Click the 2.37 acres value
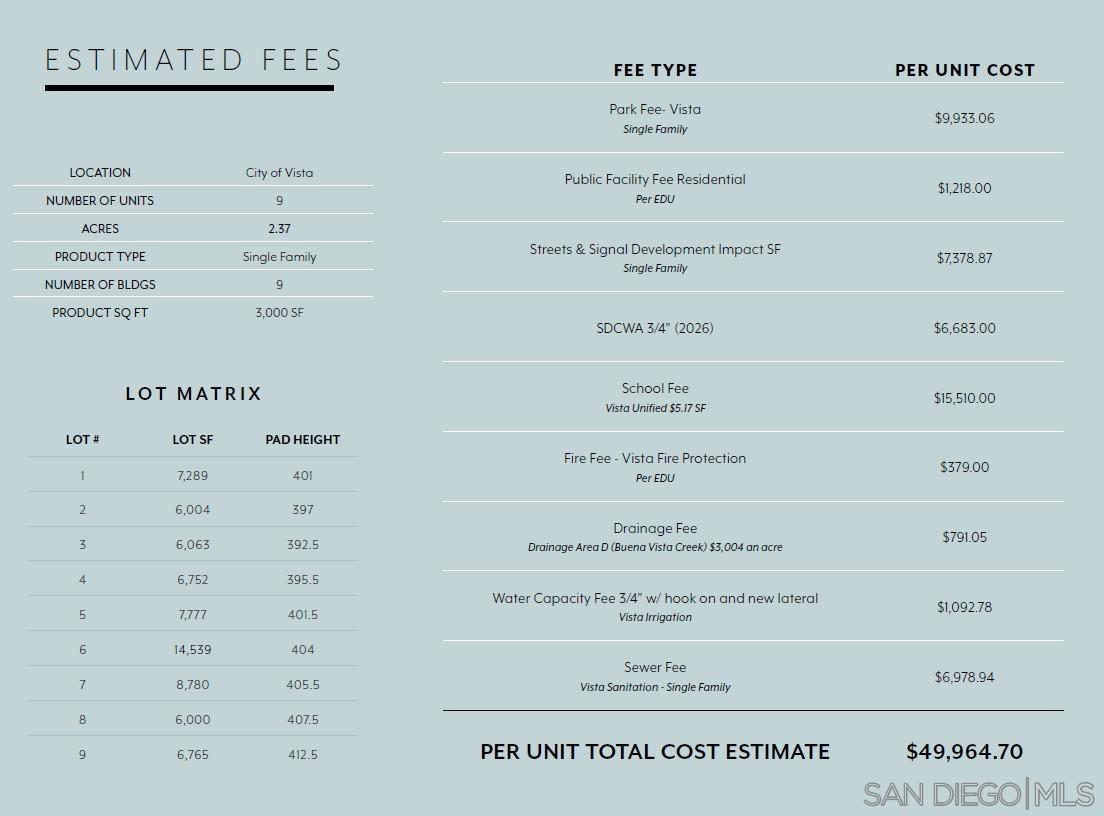1104x816 pixels. pos(279,229)
